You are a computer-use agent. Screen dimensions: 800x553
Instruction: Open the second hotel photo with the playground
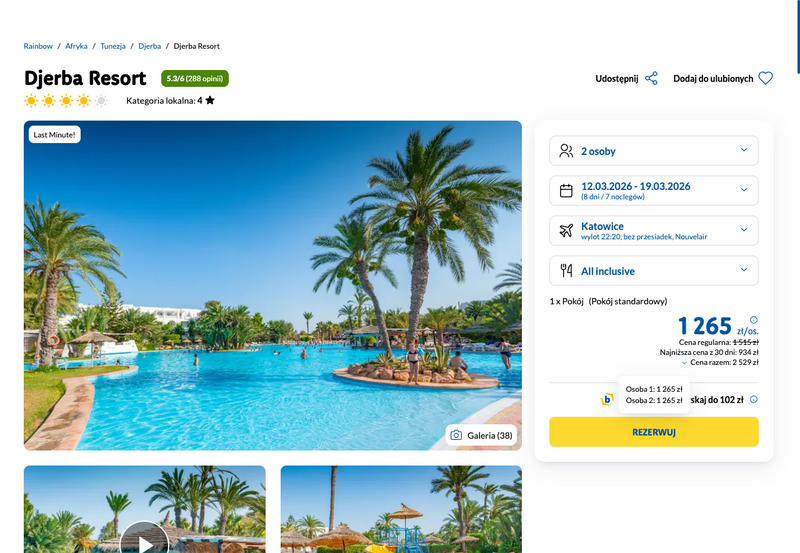[401, 509]
